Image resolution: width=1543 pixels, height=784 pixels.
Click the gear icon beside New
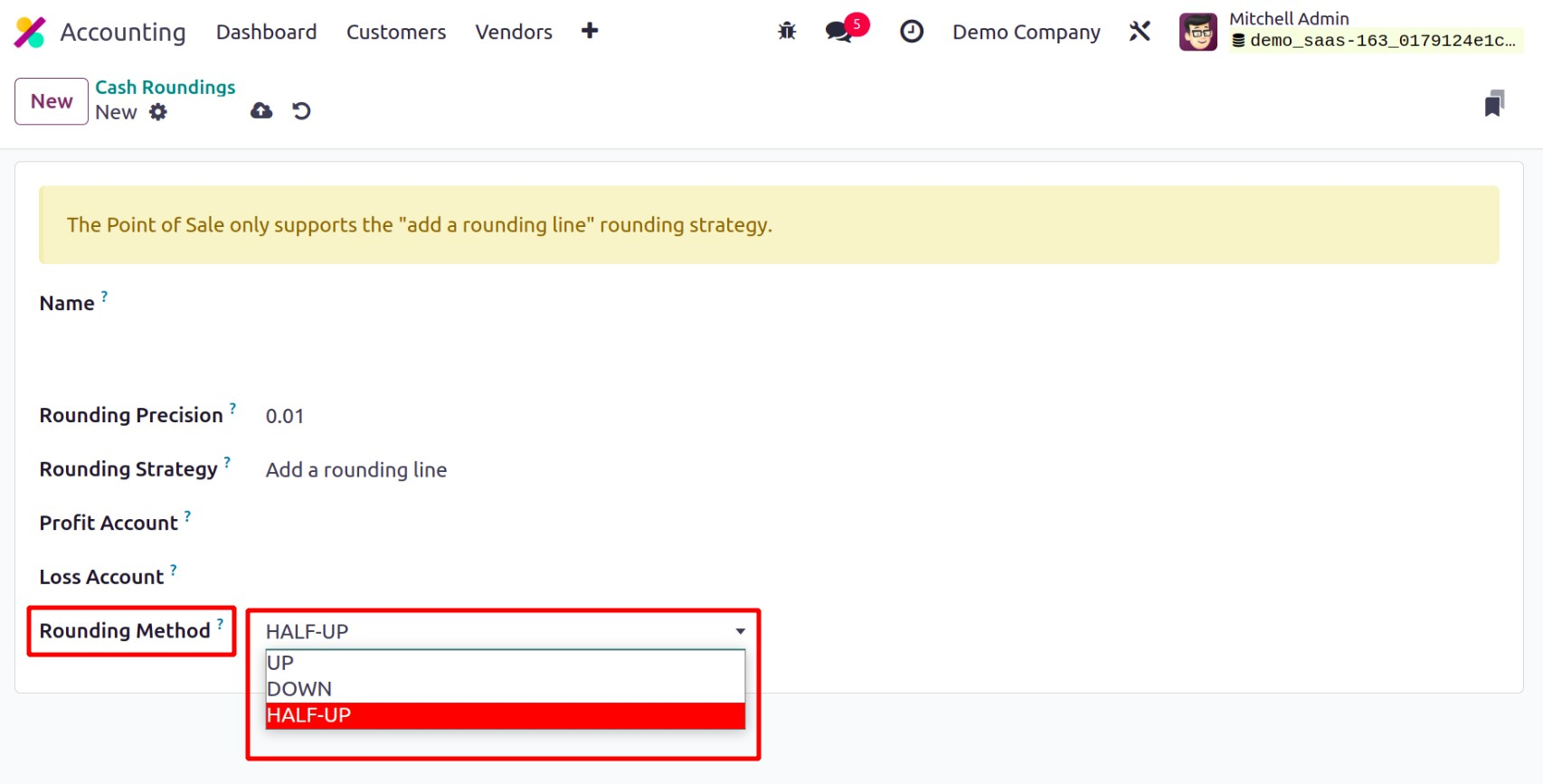pos(158,112)
